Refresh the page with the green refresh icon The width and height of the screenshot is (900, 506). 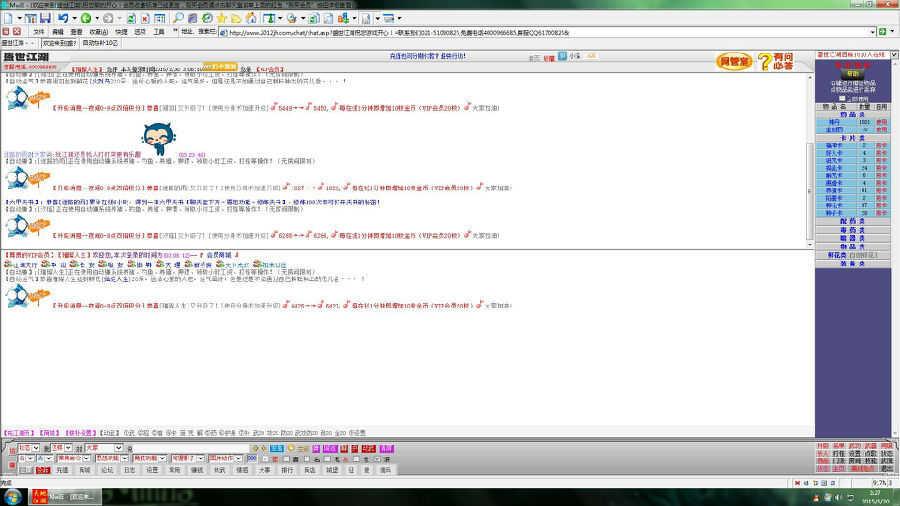coord(131,18)
